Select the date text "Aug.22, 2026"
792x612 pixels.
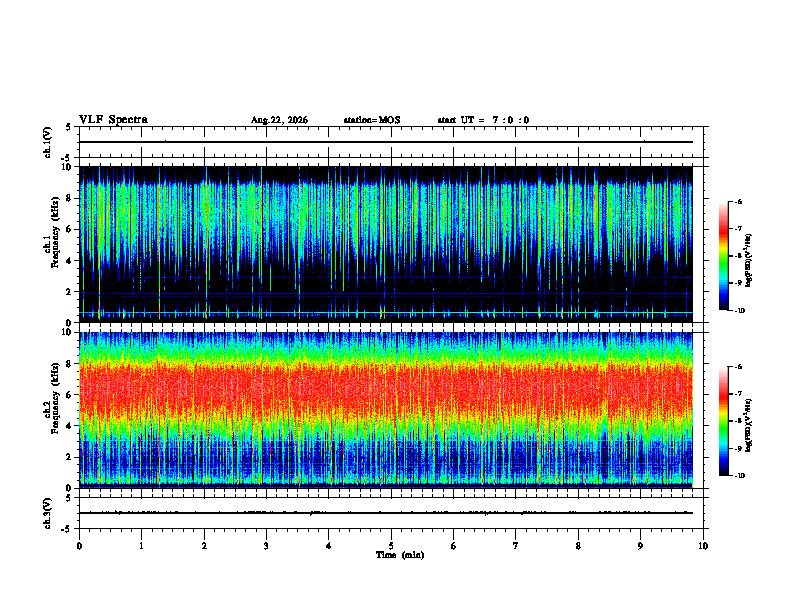click(279, 120)
